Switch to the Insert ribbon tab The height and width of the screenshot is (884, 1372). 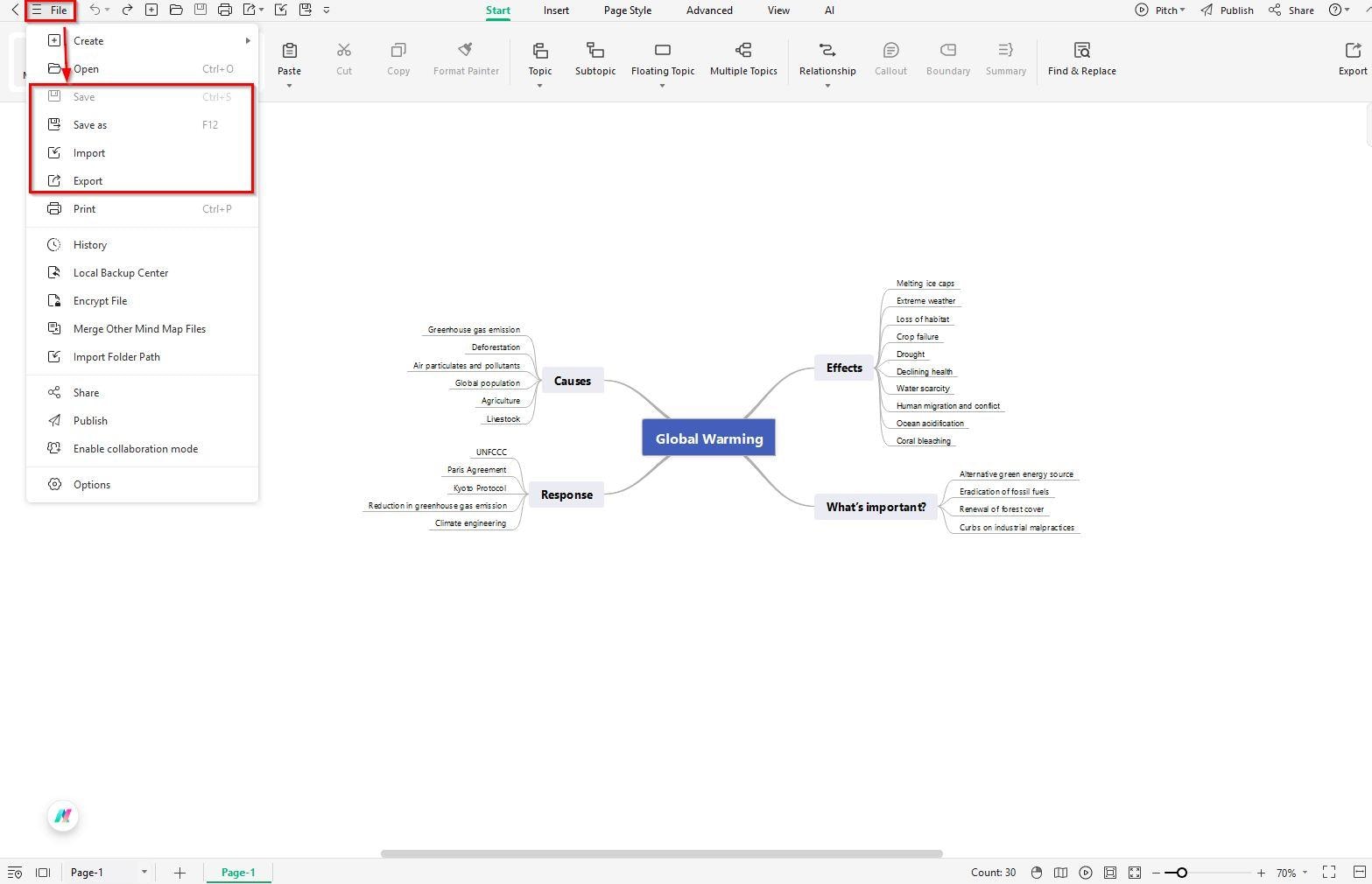556,10
